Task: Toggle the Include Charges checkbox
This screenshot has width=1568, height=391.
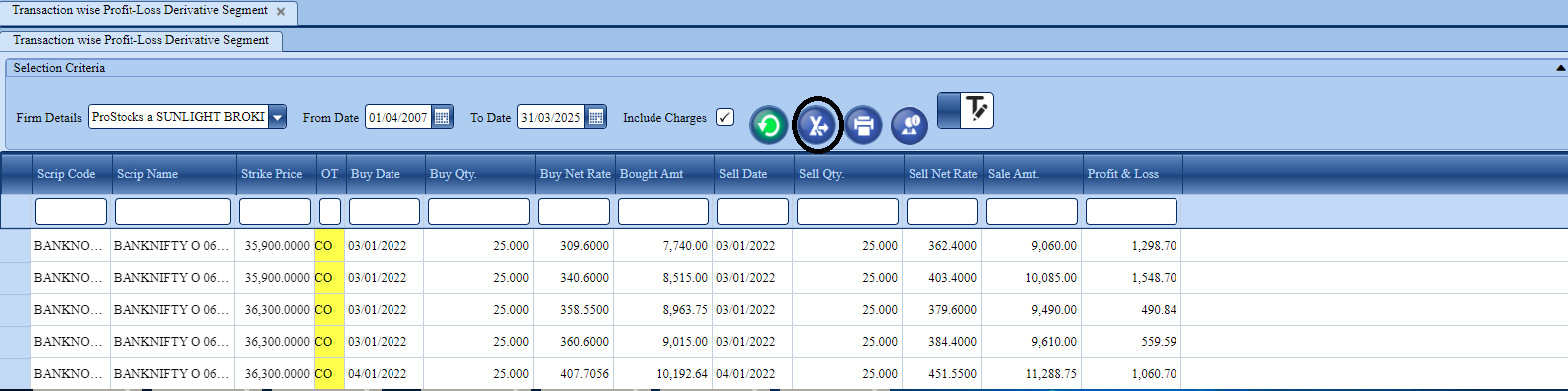Action: click(x=725, y=117)
